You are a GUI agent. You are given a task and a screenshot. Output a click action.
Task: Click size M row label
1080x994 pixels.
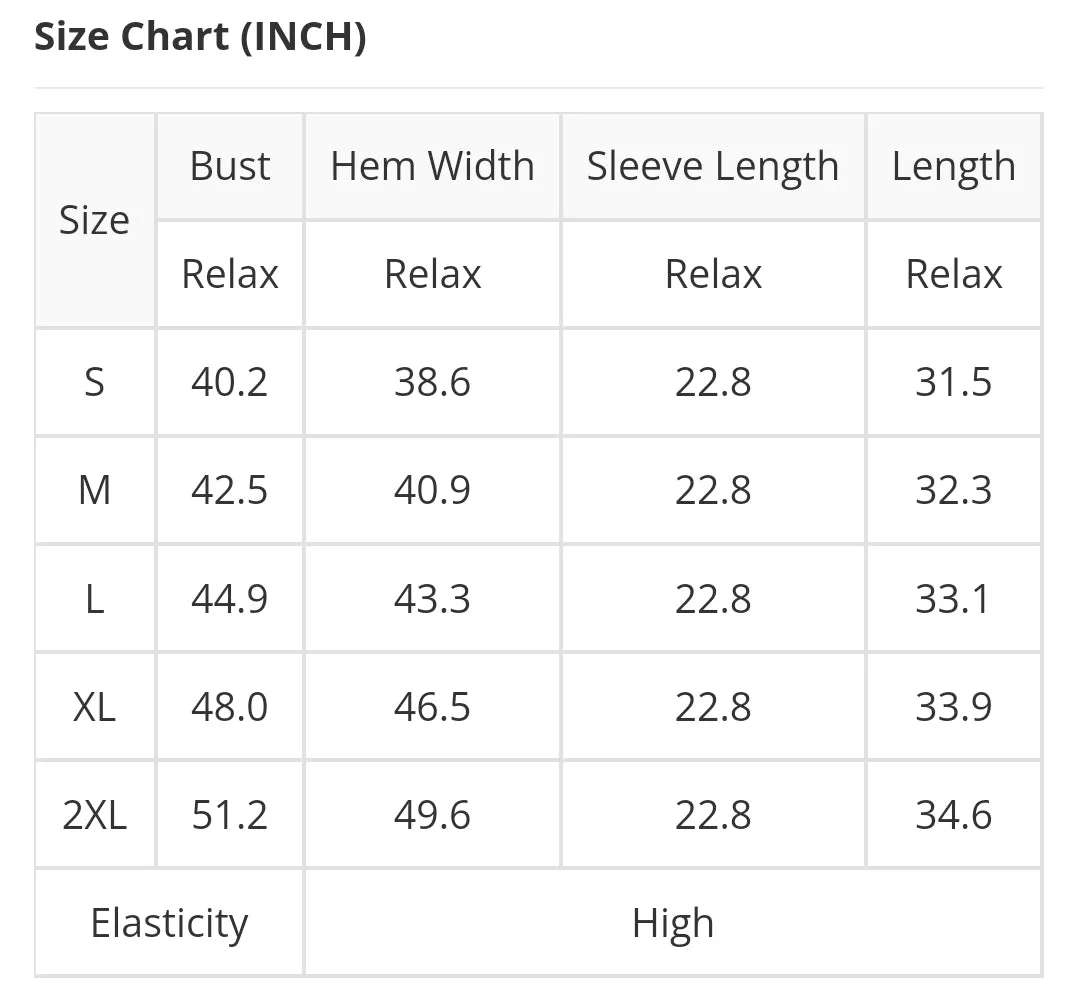pos(94,490)
